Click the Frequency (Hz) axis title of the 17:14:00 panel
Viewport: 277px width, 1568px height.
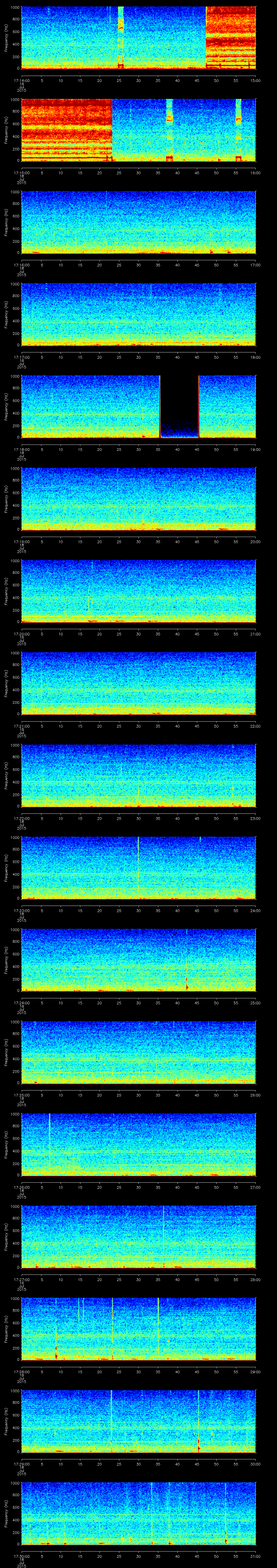tap(6, 38)
